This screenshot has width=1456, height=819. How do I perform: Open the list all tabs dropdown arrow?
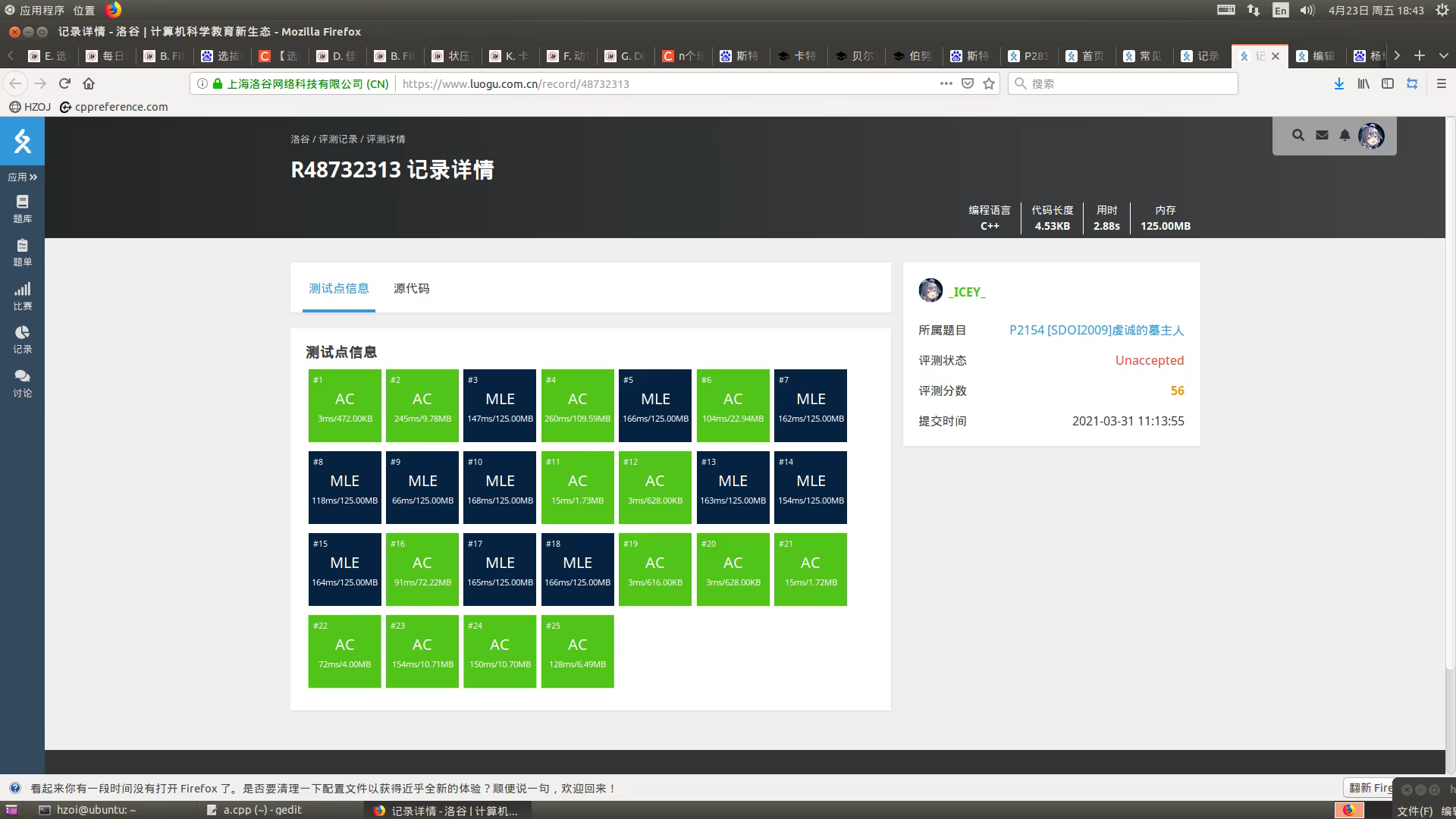pos(1444,55)
